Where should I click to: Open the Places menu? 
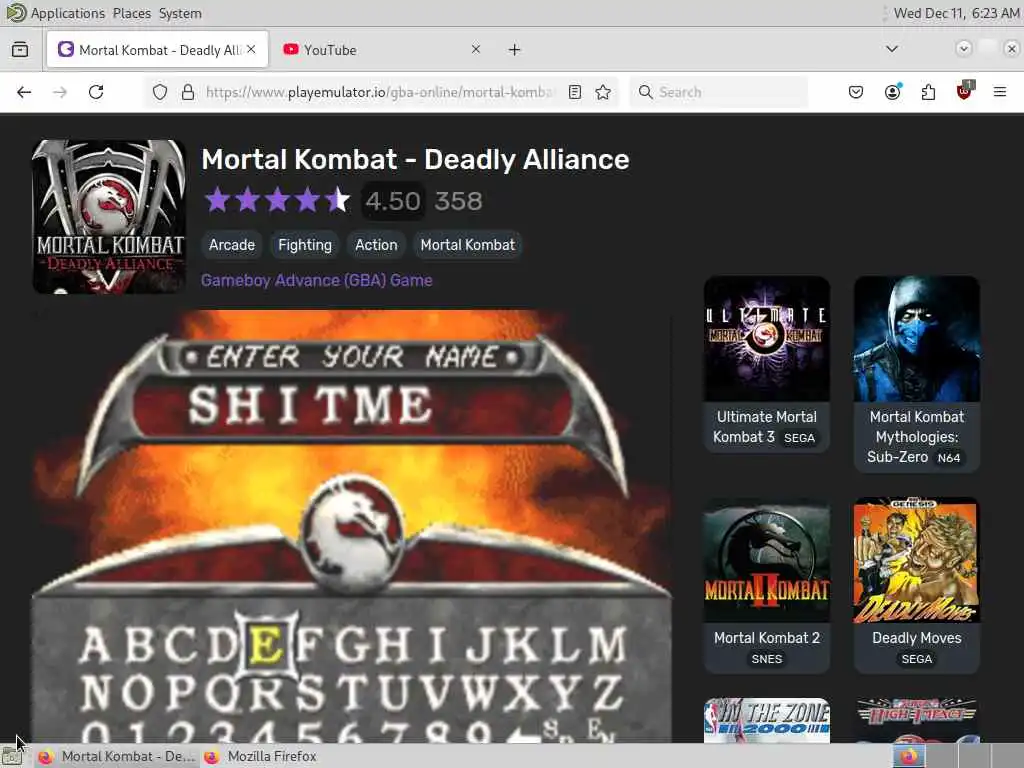pyautogui.click(x=131, y=13)
